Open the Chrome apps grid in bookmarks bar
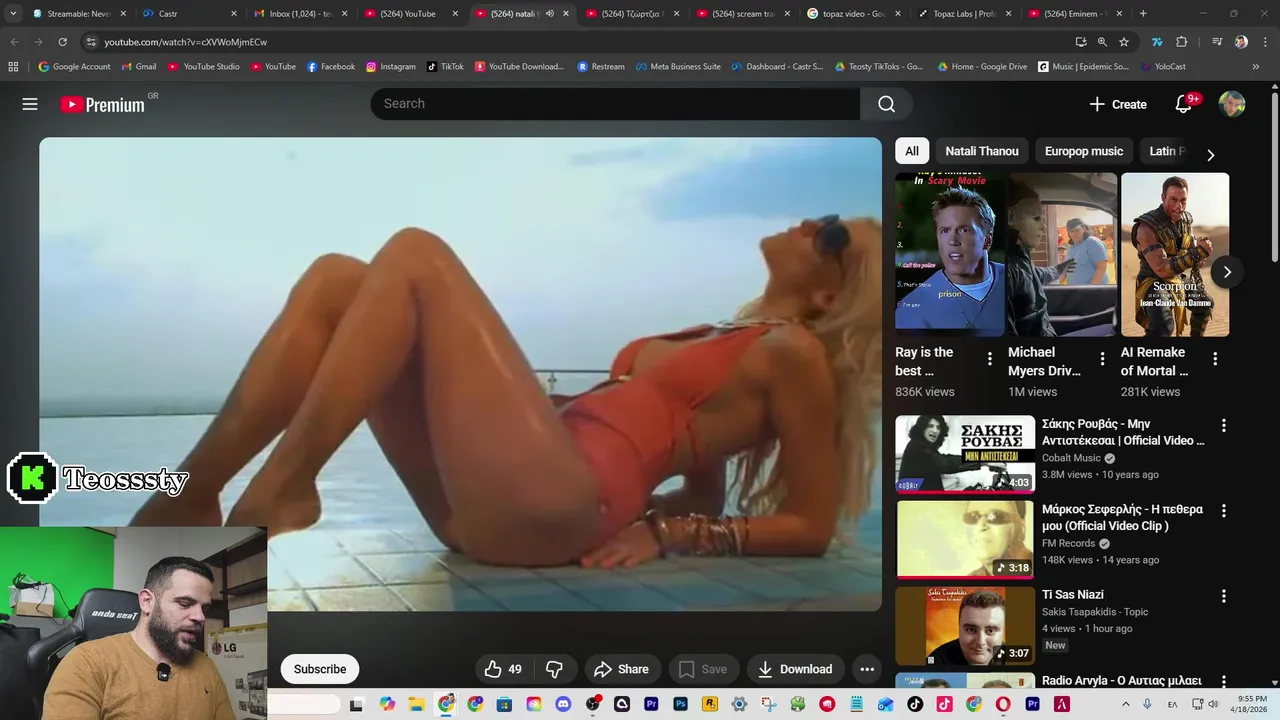The width and height of the screenshot is (1280, 720). pos(13,67)
